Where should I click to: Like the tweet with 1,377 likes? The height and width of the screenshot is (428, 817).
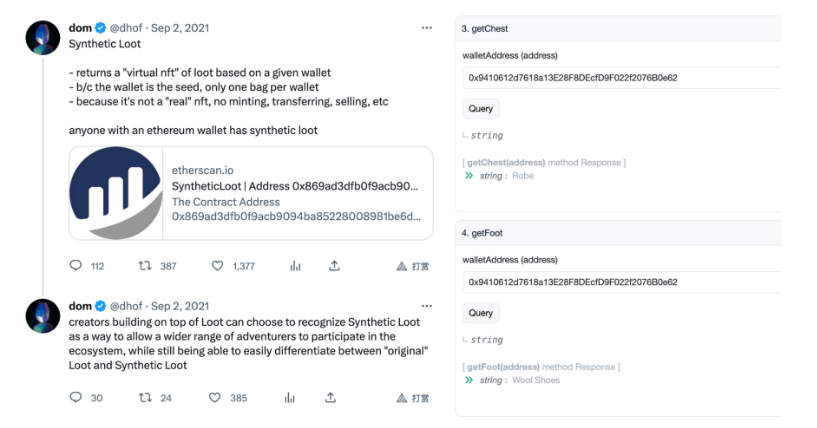pyautogui.click(x=217, y=266)
